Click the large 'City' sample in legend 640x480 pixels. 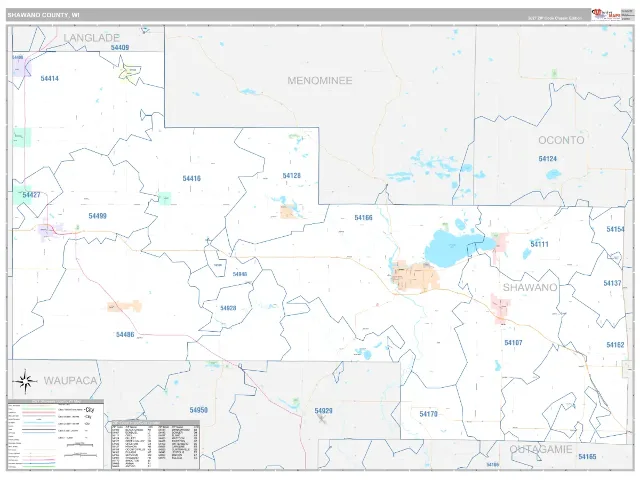click(x=89, y=409)
